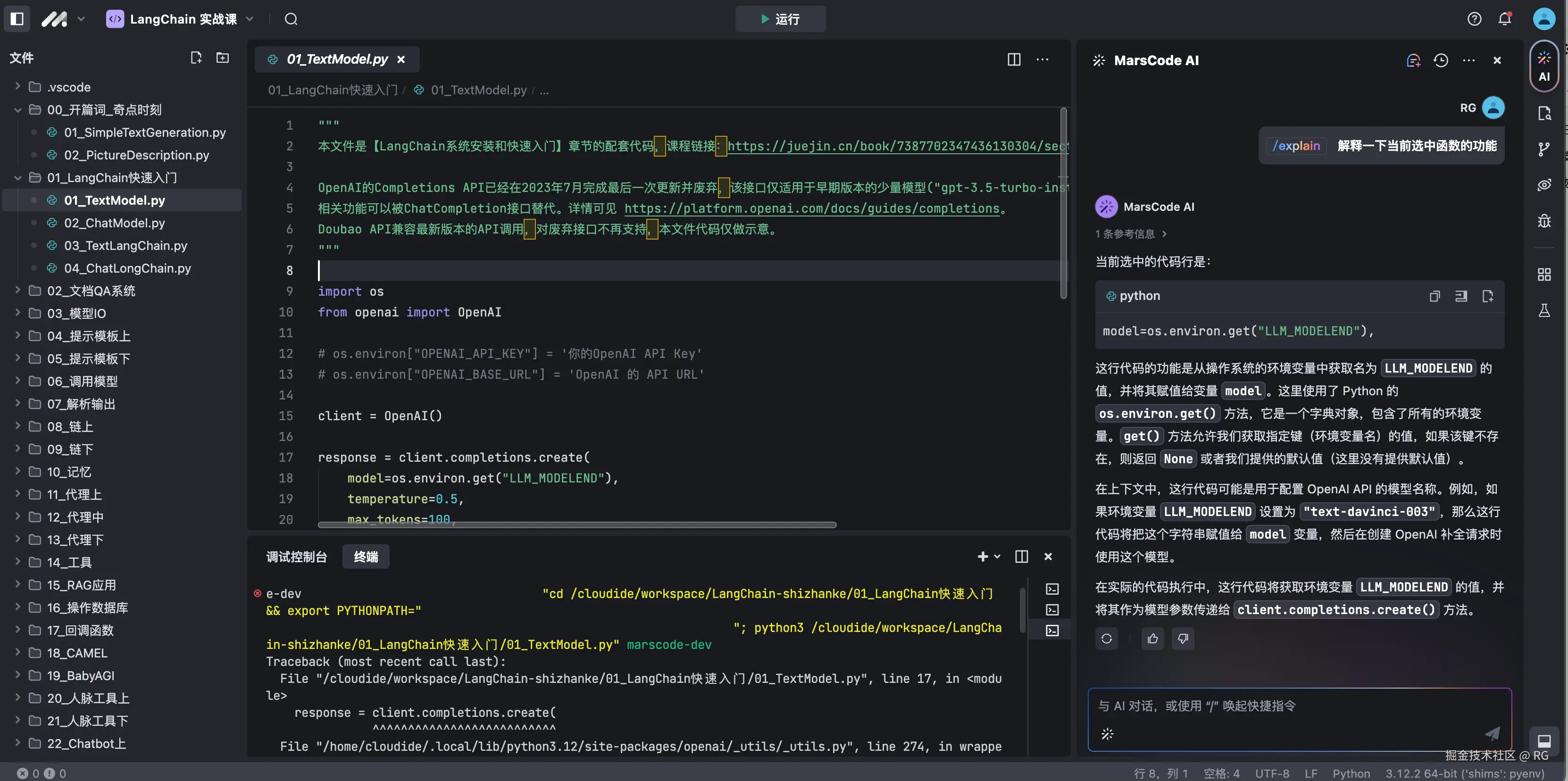The height and width of the screenshot is (781, 1568).
Task: Click the new folder icon in file panel
Action: click(x=223, y=58)
